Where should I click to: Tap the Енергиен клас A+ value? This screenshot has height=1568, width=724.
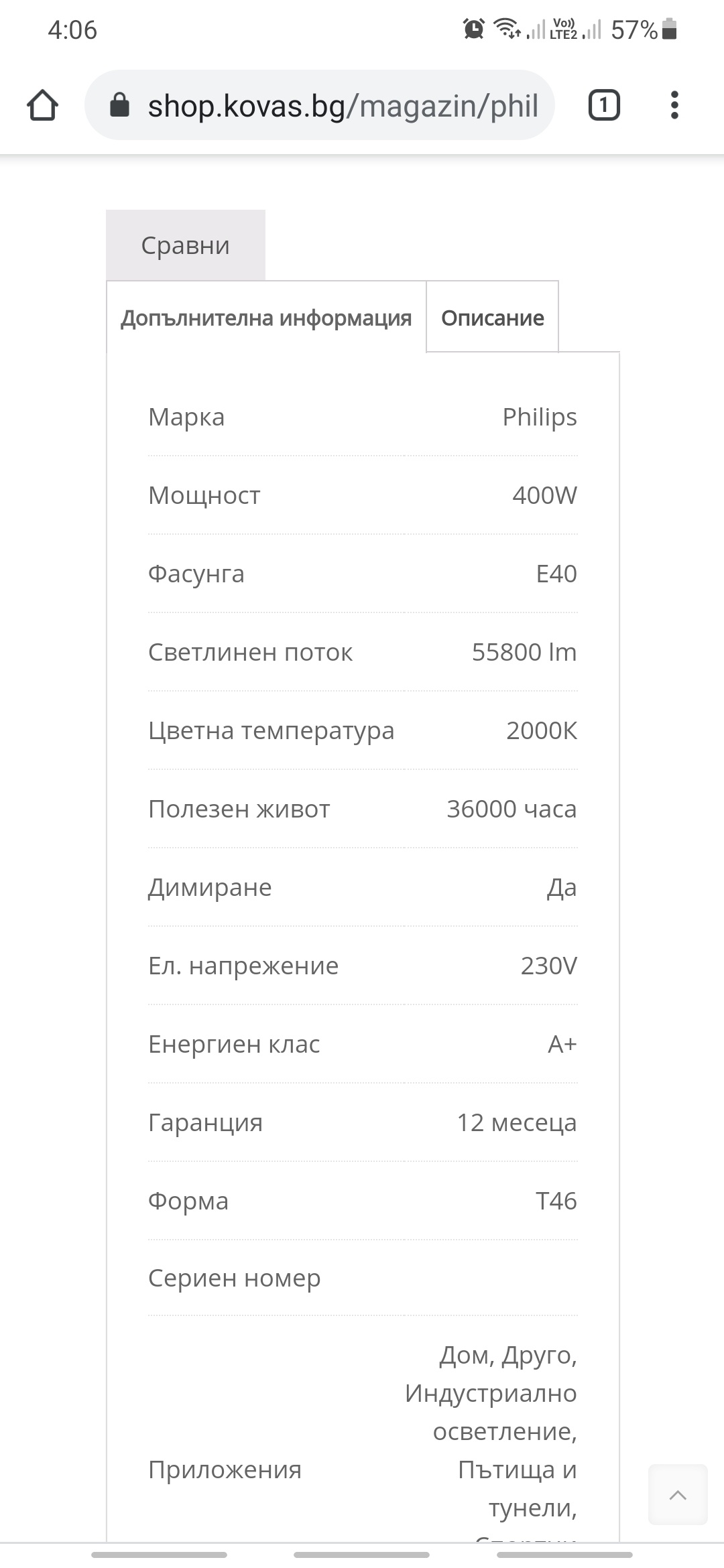point(562,1044)
